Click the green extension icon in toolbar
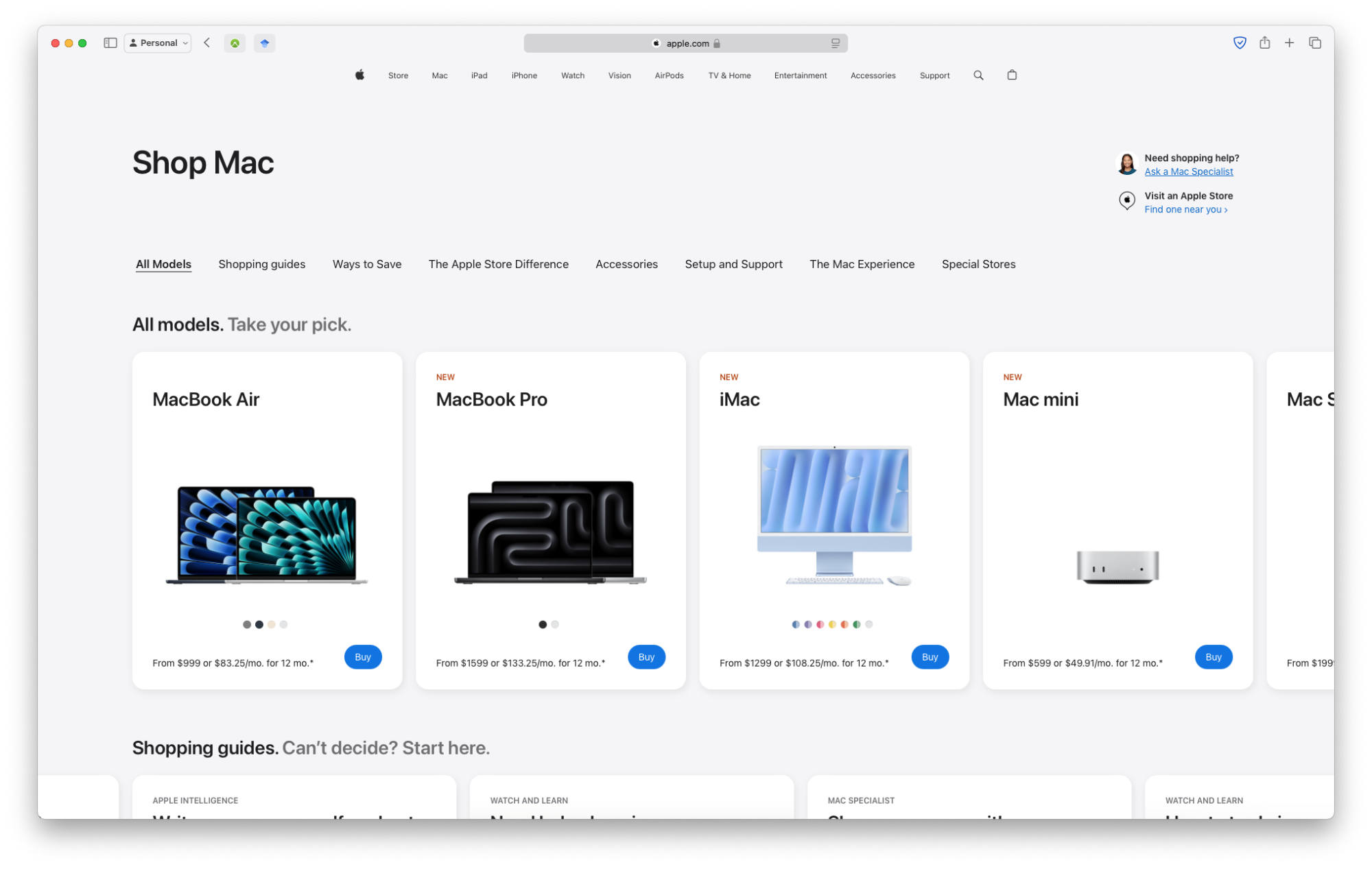Viewport: 1372px width, 869px height. 235,43
